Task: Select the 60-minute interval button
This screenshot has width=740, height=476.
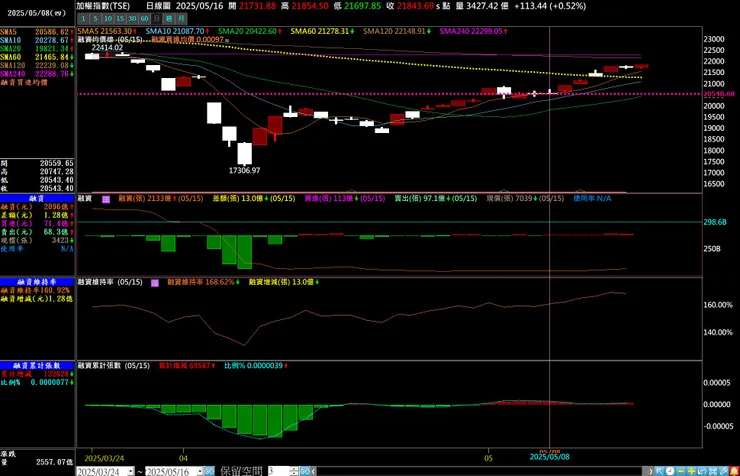Action: (144, 19)
